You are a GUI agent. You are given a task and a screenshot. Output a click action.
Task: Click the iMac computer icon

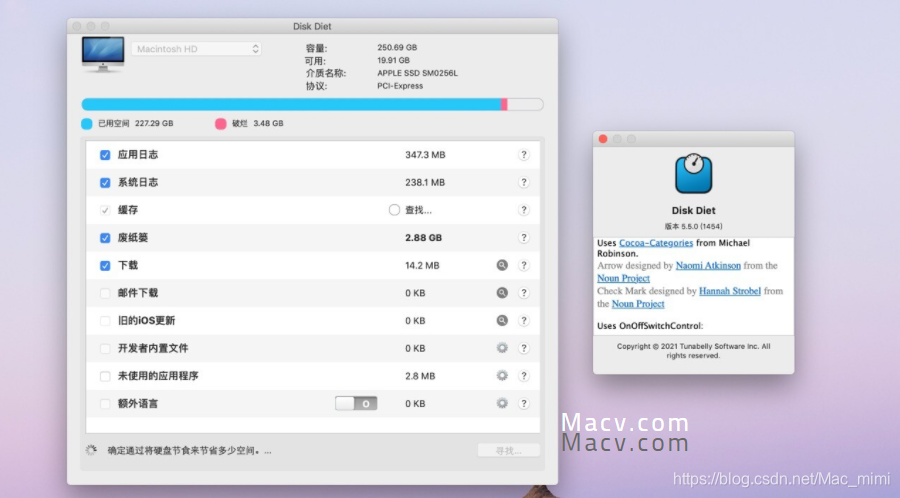[x=103, y=54]
